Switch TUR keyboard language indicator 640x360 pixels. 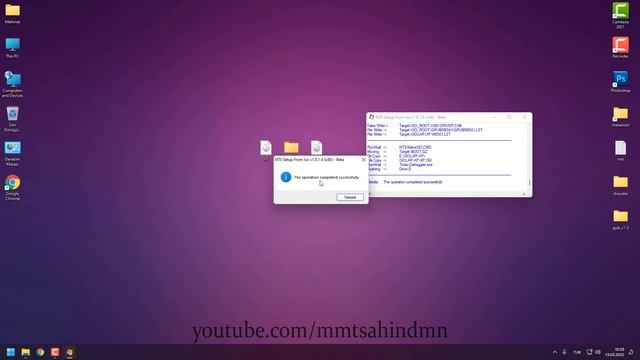pyautogui.click(x=577, y=352)
